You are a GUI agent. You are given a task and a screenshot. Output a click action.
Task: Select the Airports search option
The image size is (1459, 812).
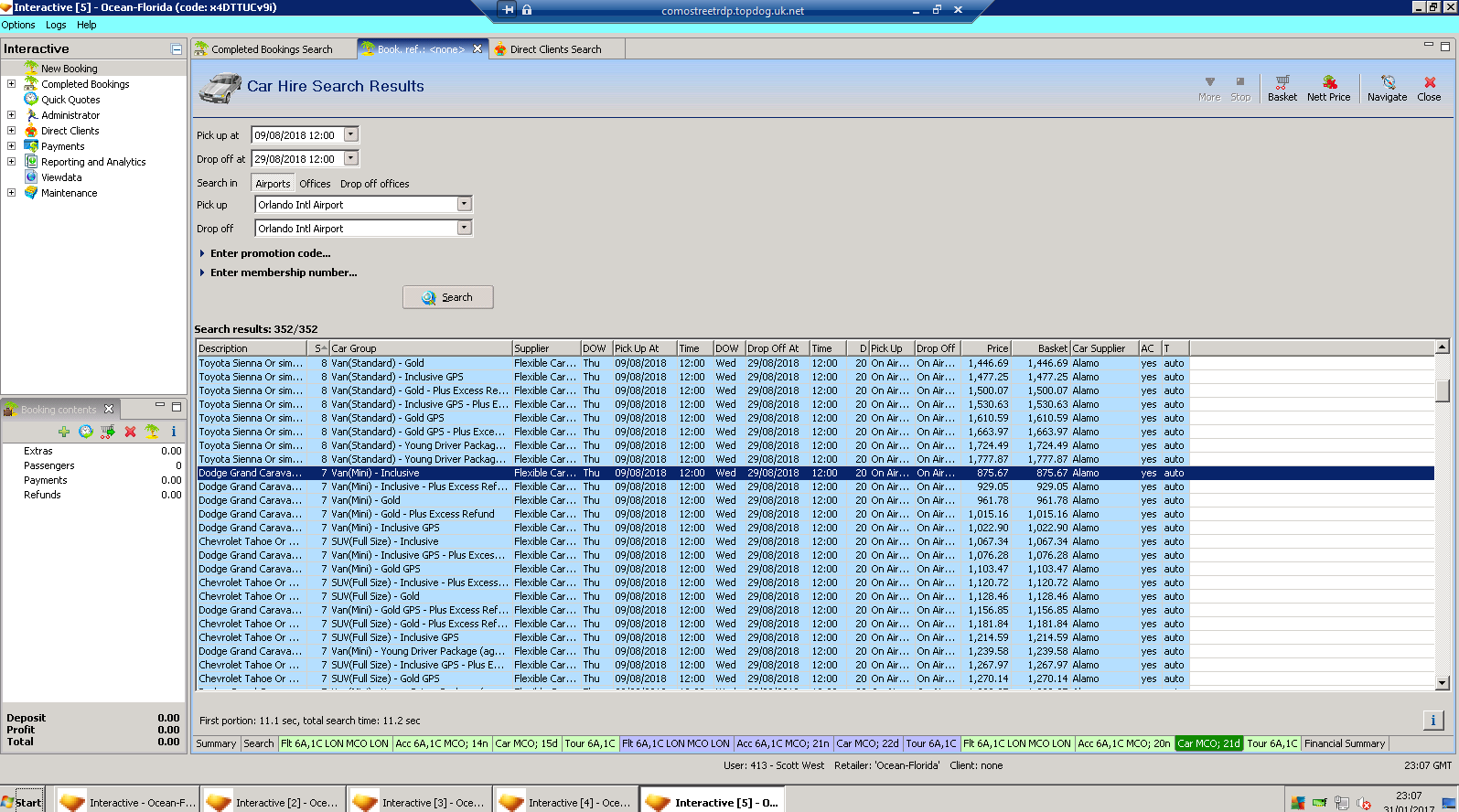click(273, 184)
